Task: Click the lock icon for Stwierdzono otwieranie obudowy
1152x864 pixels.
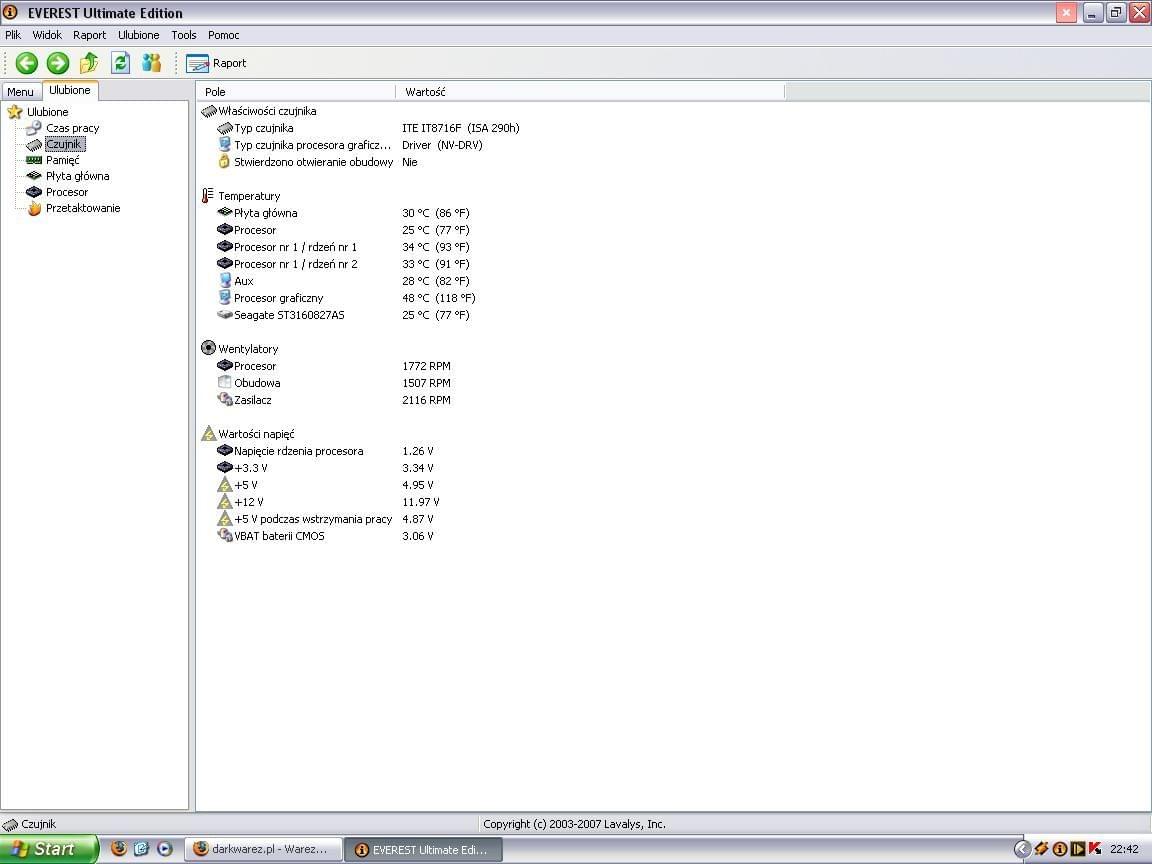Action: 225,162
